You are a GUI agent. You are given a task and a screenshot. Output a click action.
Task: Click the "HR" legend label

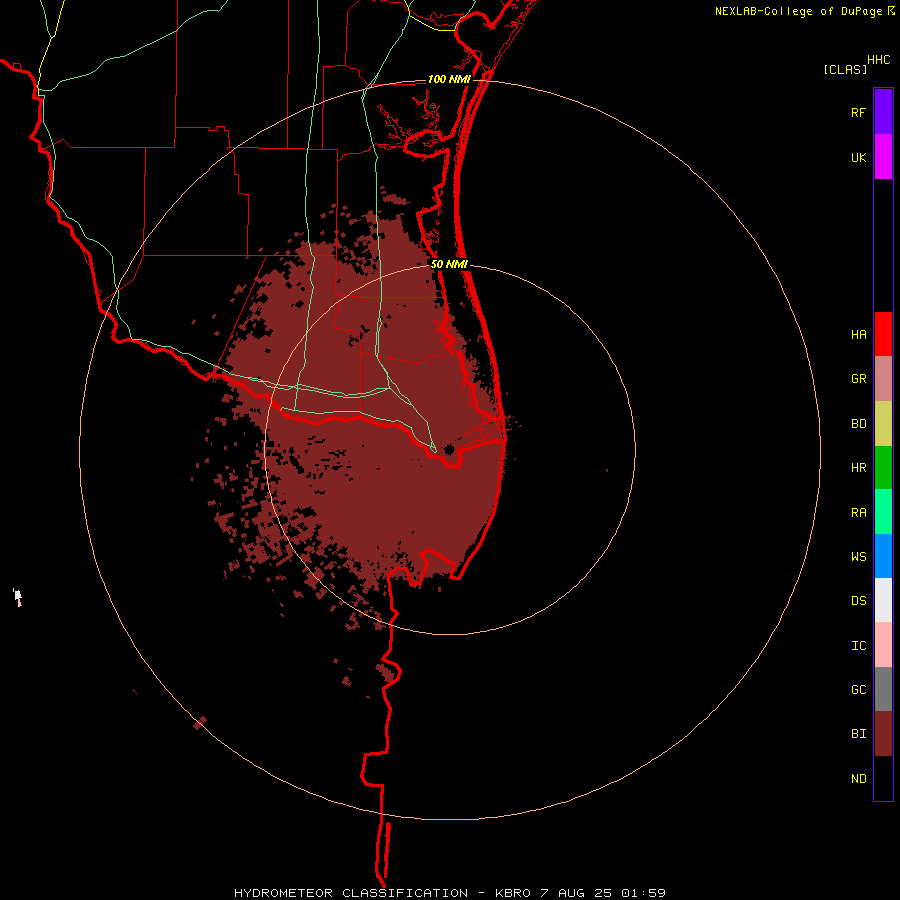(858, 468)
